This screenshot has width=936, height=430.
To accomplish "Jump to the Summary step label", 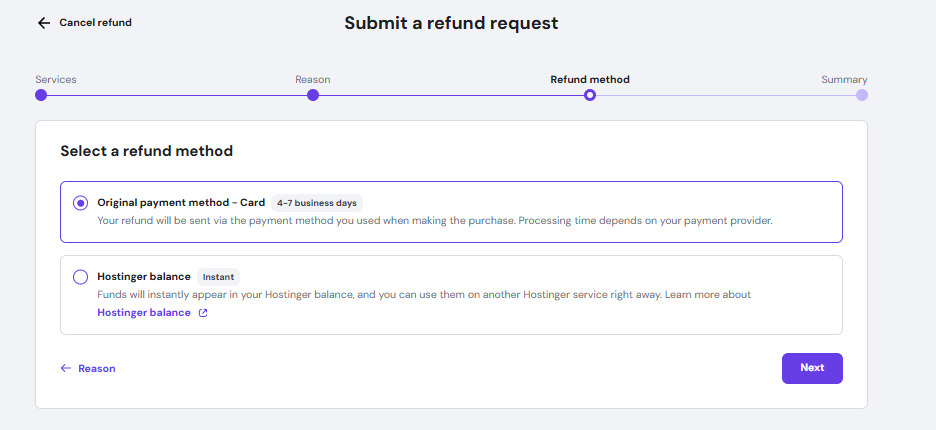I will [x=844, y=79].
